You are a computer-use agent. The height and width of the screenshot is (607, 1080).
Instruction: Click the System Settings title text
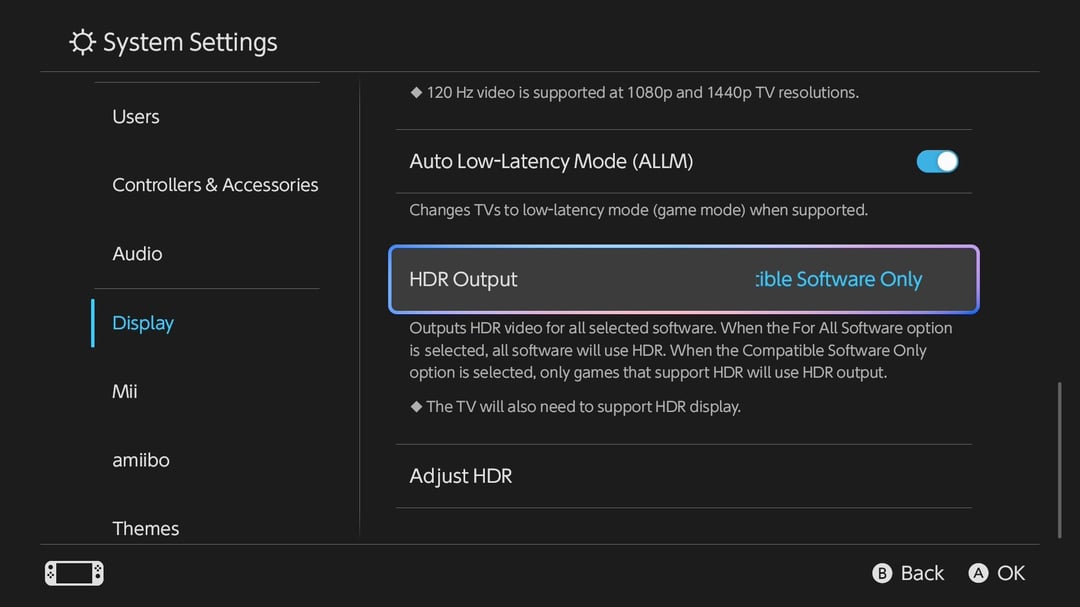190,42
